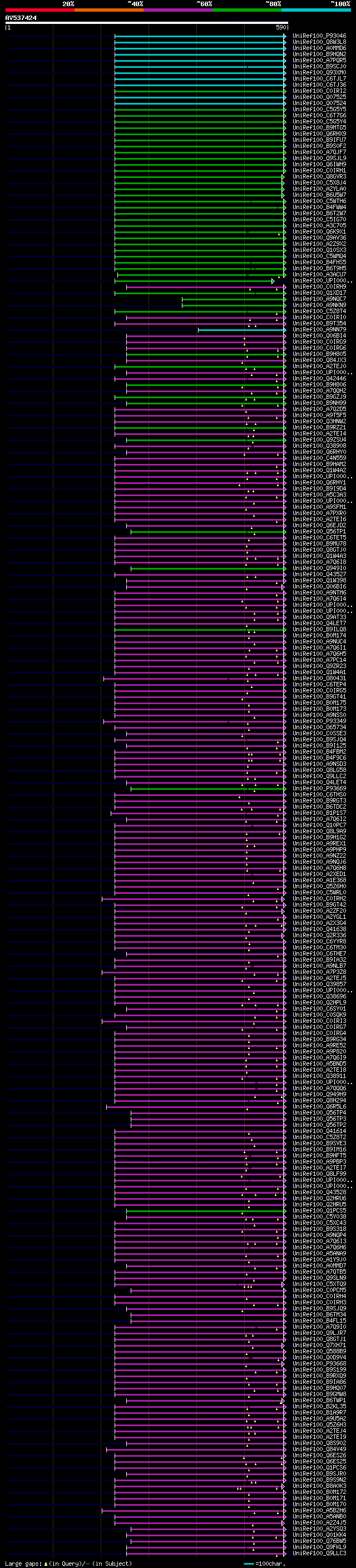Open hit UniRef100_Q6ES26
This screenshot has width=356, height=1568.
[x=319, y=1456]
